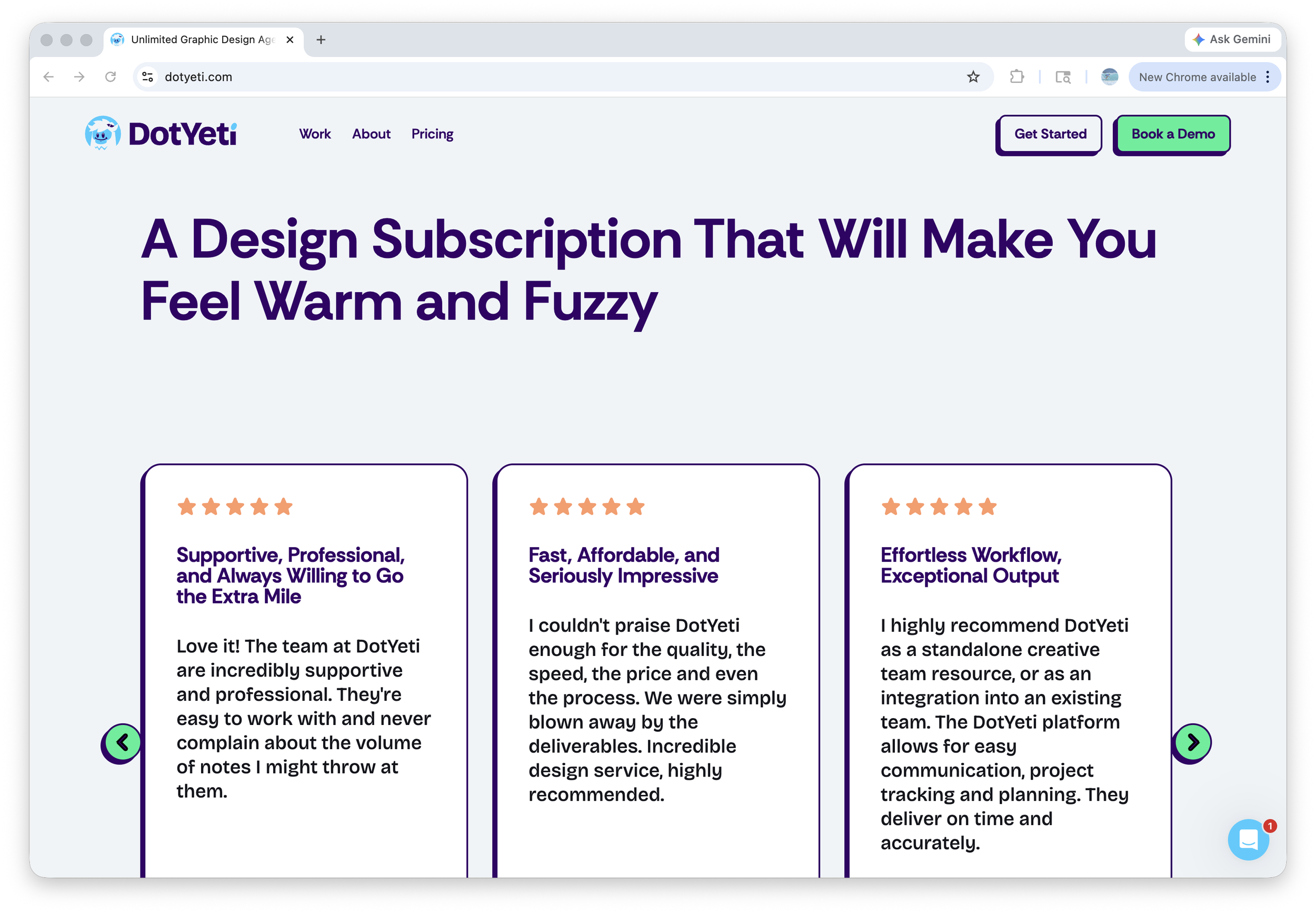Viewport: 1316px width, 914px height.
Task: Click the DotYeti logo
Action: (x=160, y=133)
